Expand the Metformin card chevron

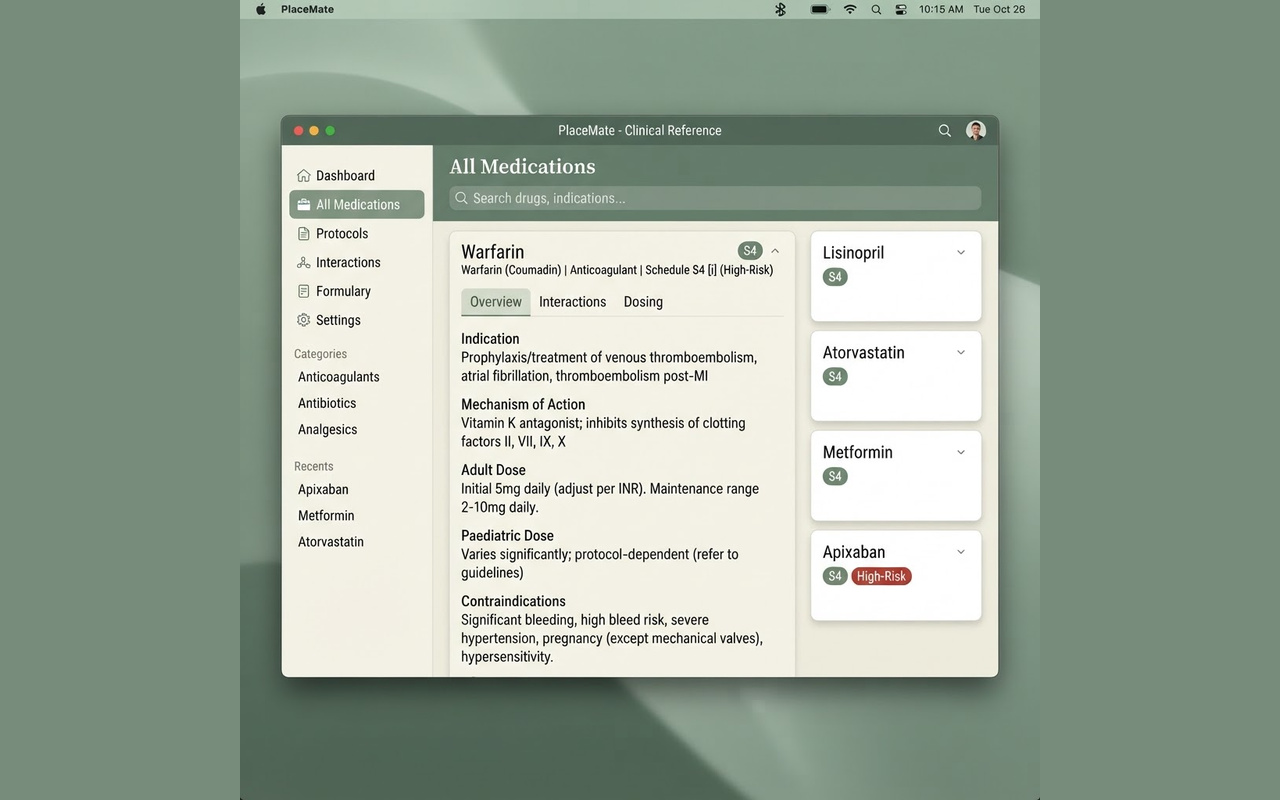tap(961, 452)
